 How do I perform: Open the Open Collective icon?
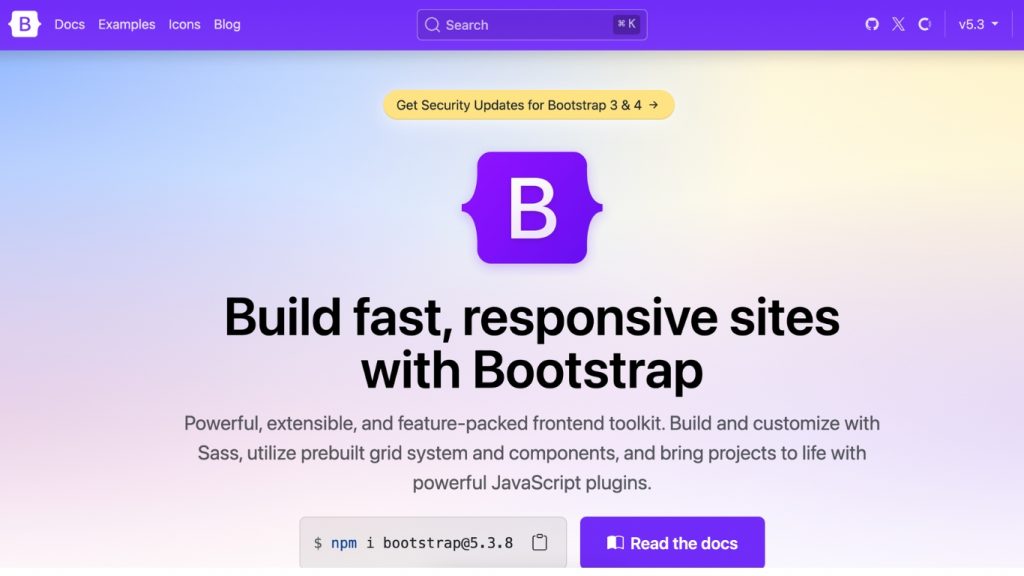(926, 24)
